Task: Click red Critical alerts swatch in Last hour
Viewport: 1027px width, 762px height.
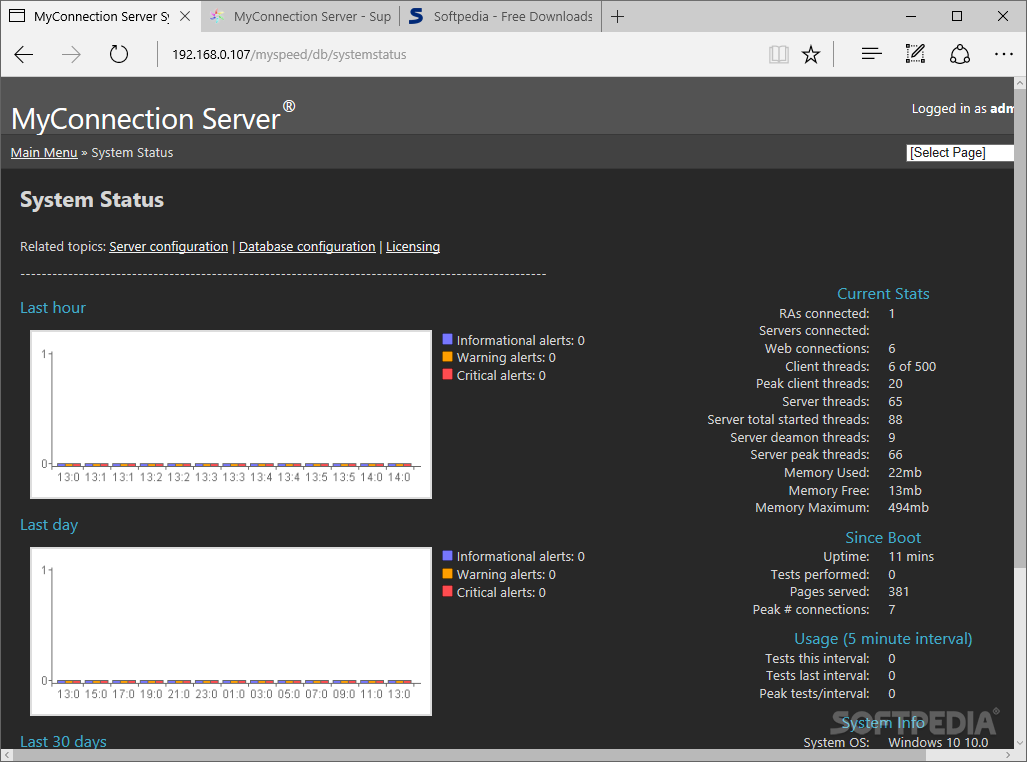Action: 447,374
